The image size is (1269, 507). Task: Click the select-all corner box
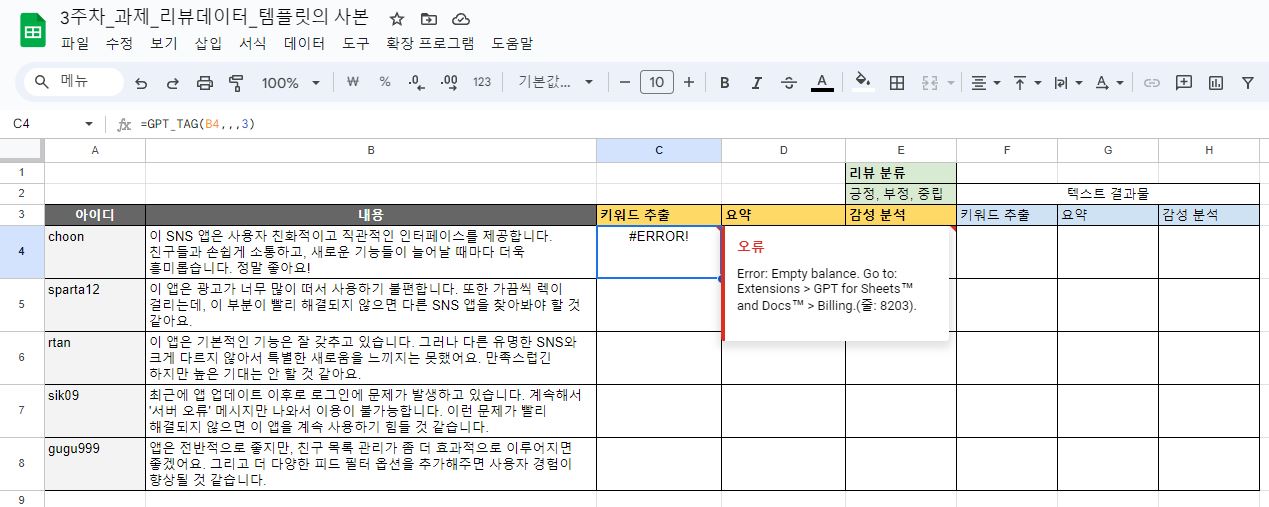coord(22,150)
